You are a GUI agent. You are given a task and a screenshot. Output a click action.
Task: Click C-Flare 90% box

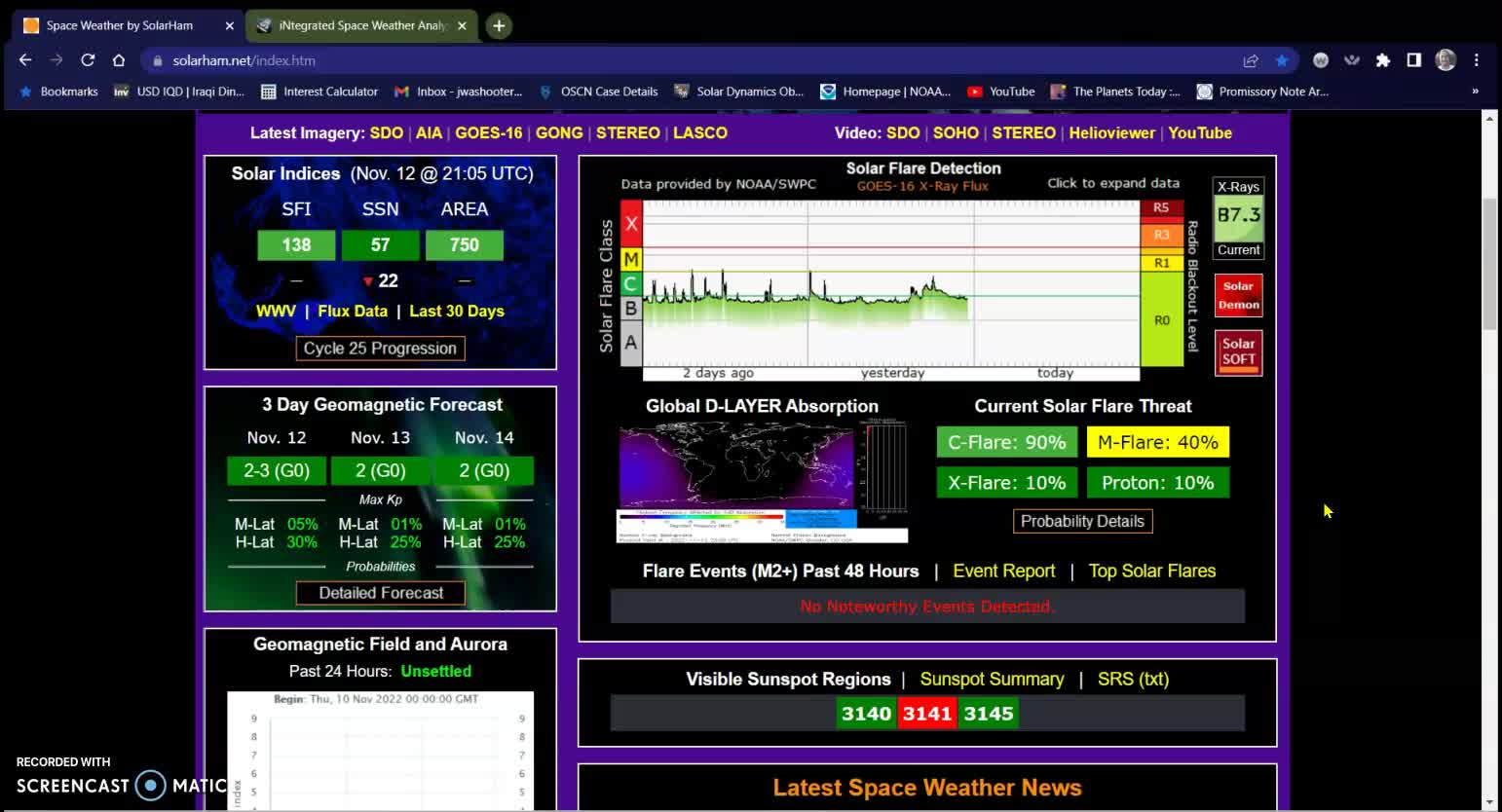pyautogui.click(x=1006, y=442)
